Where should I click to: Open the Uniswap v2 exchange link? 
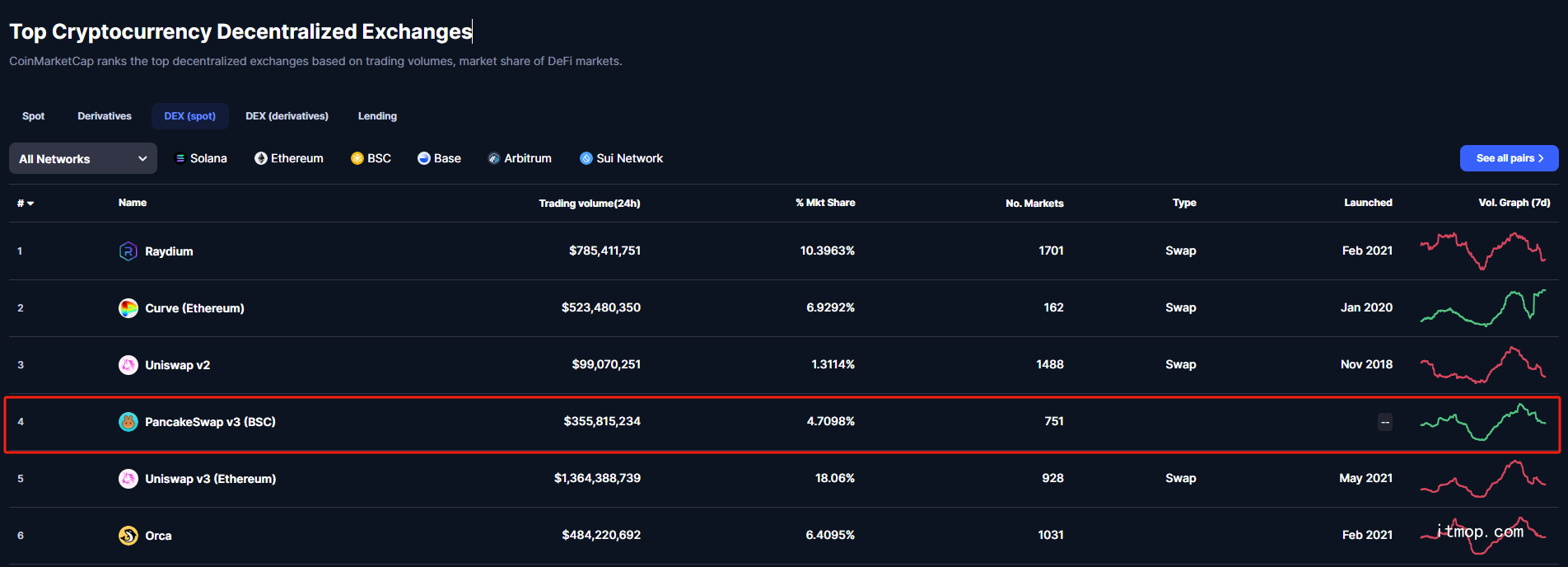[178, 365]
